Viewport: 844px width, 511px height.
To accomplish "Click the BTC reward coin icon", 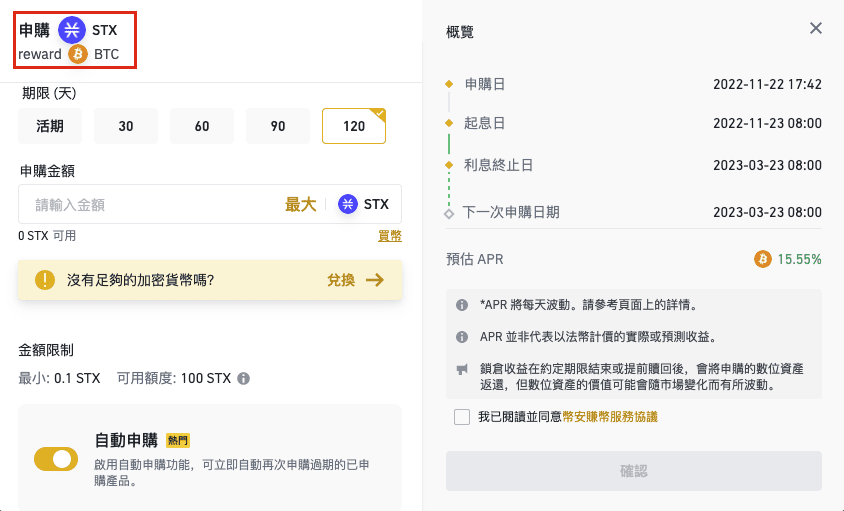I will [78, 54].
